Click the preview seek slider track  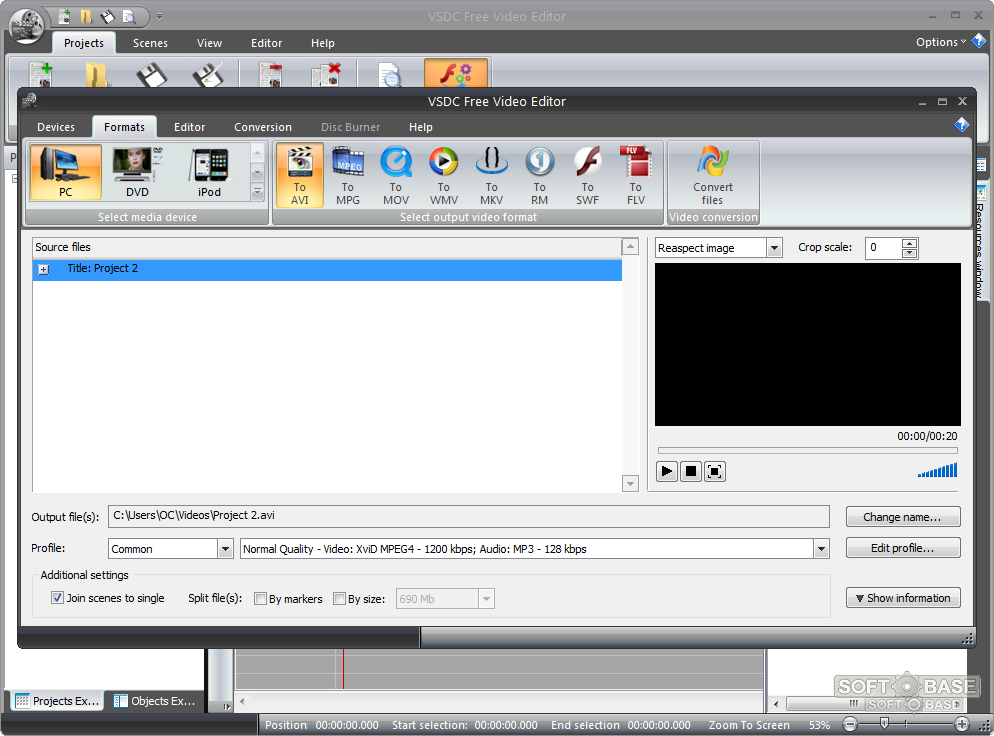click(x=808, y=450)
